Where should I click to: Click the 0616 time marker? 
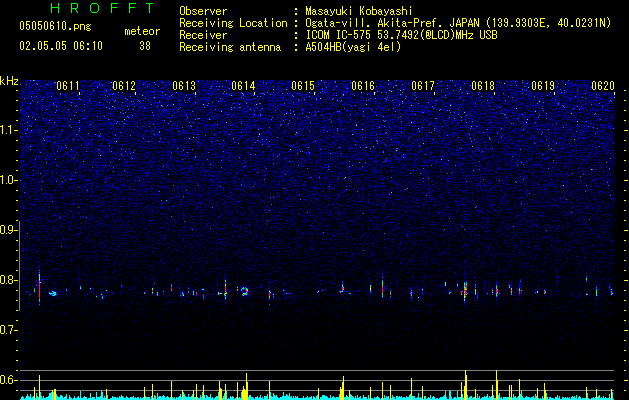pyautogui.click(x=363, y=86)
